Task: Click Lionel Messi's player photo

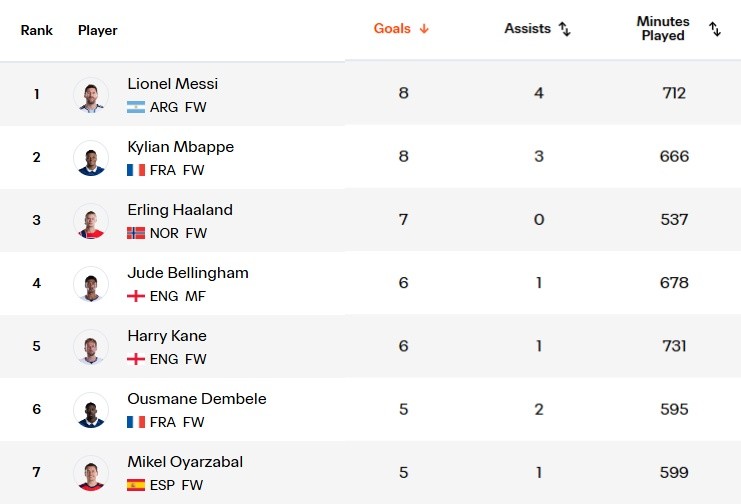Action: [91, 95]
